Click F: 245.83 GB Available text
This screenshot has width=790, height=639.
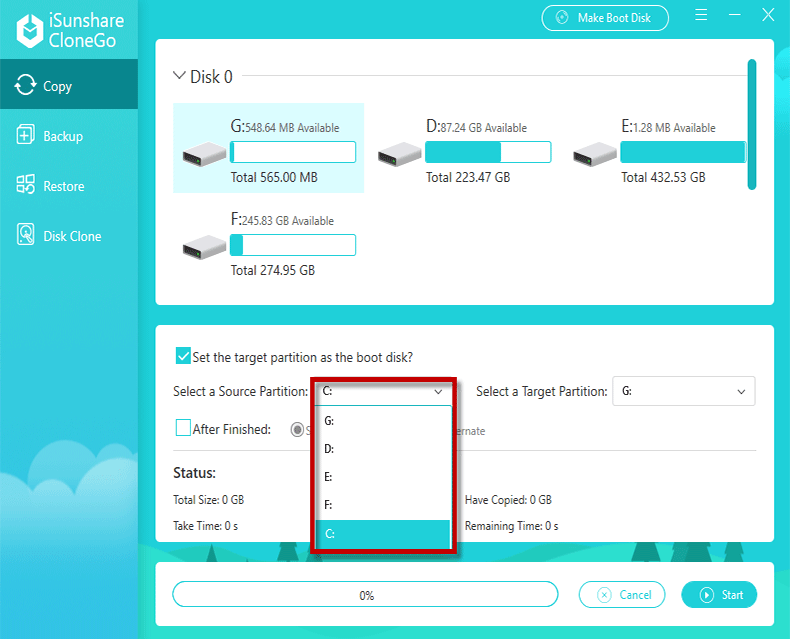[x=282, y=219]
